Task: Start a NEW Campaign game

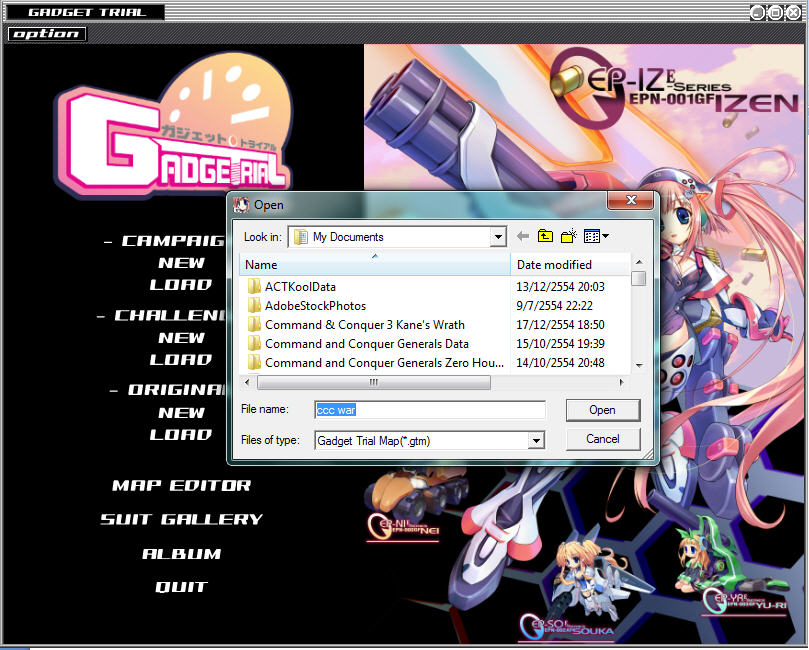Action: point(181,263)
